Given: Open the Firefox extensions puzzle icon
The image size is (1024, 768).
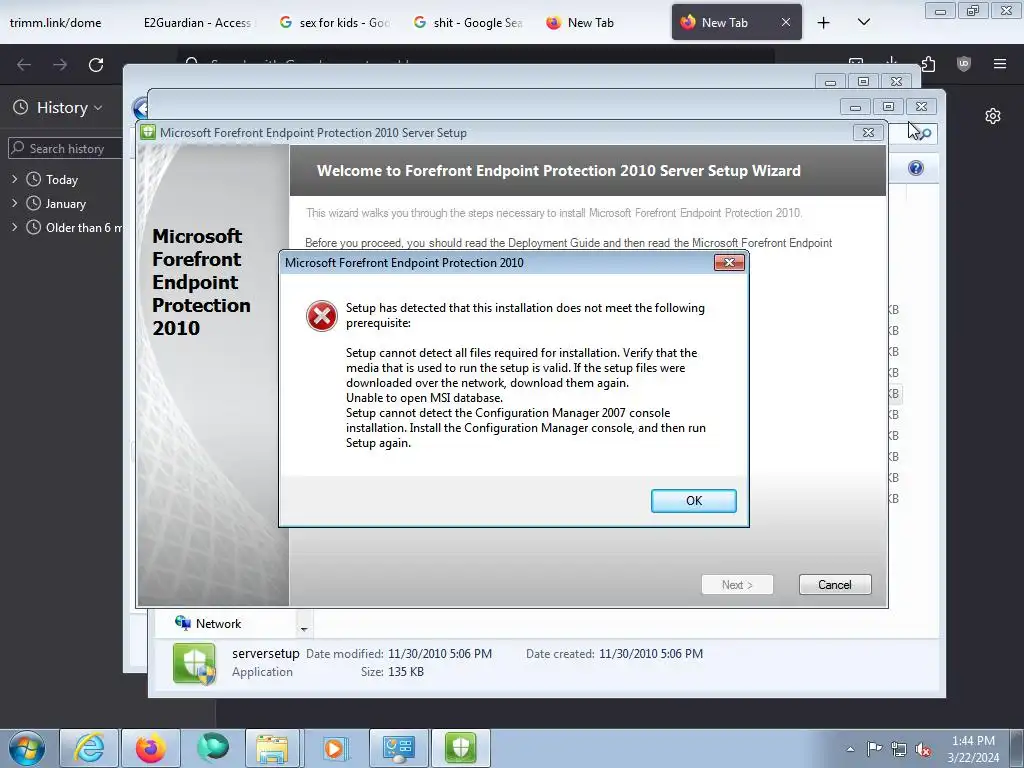Looking at the screenshot, I should click(928, 64).
